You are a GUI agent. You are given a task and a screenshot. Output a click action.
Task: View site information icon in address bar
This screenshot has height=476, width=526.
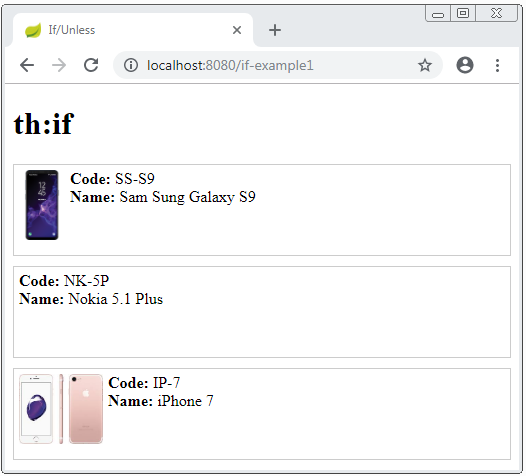[x=131, y=65]
